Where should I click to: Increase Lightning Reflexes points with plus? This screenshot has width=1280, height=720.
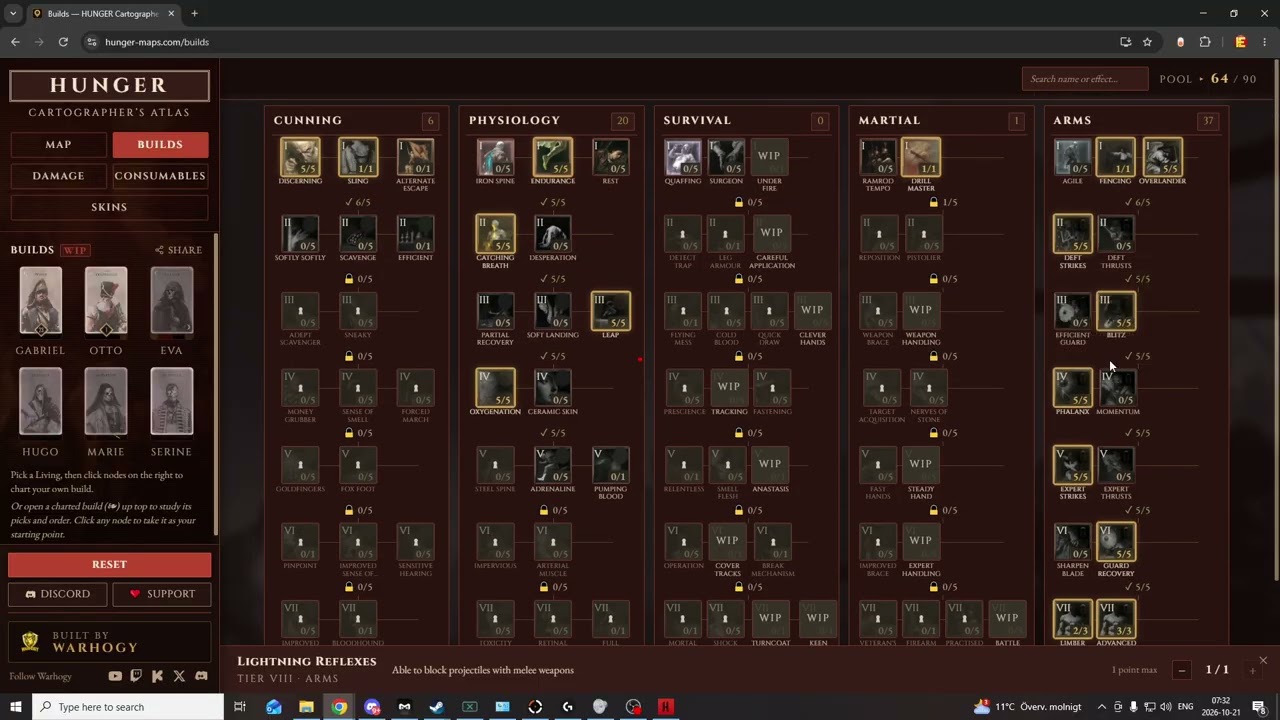click(1252, 670)
